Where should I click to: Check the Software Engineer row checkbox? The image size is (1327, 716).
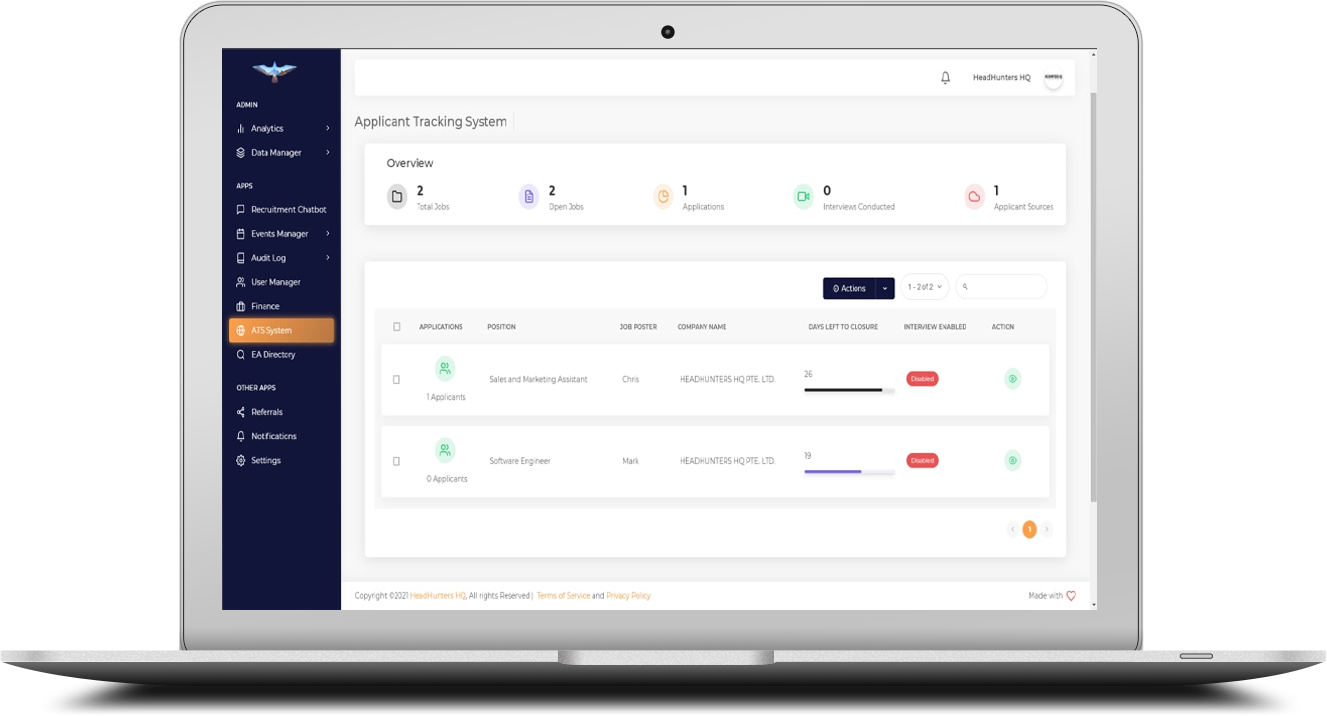397,461
